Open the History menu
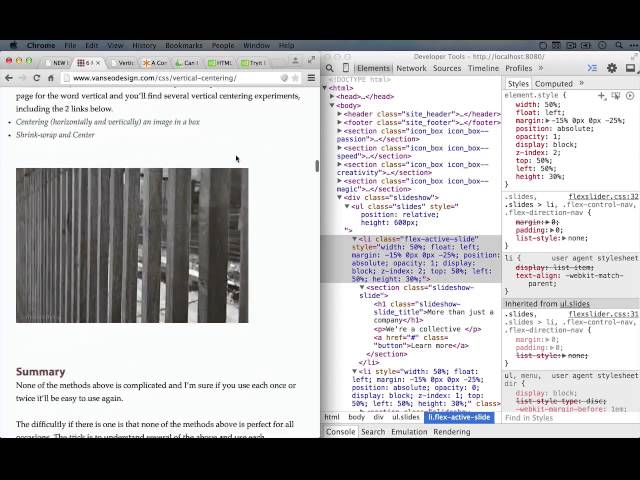Screen dimensions: 640x480 [x=144, y=45]
